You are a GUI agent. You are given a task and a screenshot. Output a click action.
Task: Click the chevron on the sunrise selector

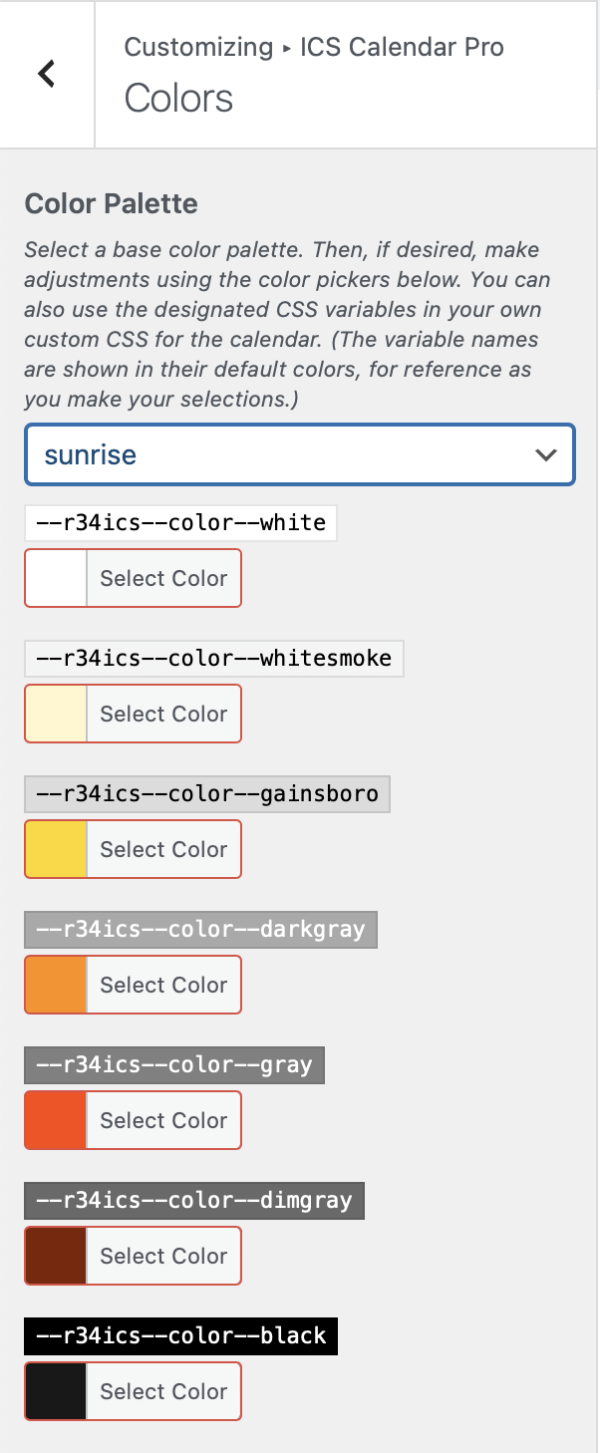[x=546, y=455]
